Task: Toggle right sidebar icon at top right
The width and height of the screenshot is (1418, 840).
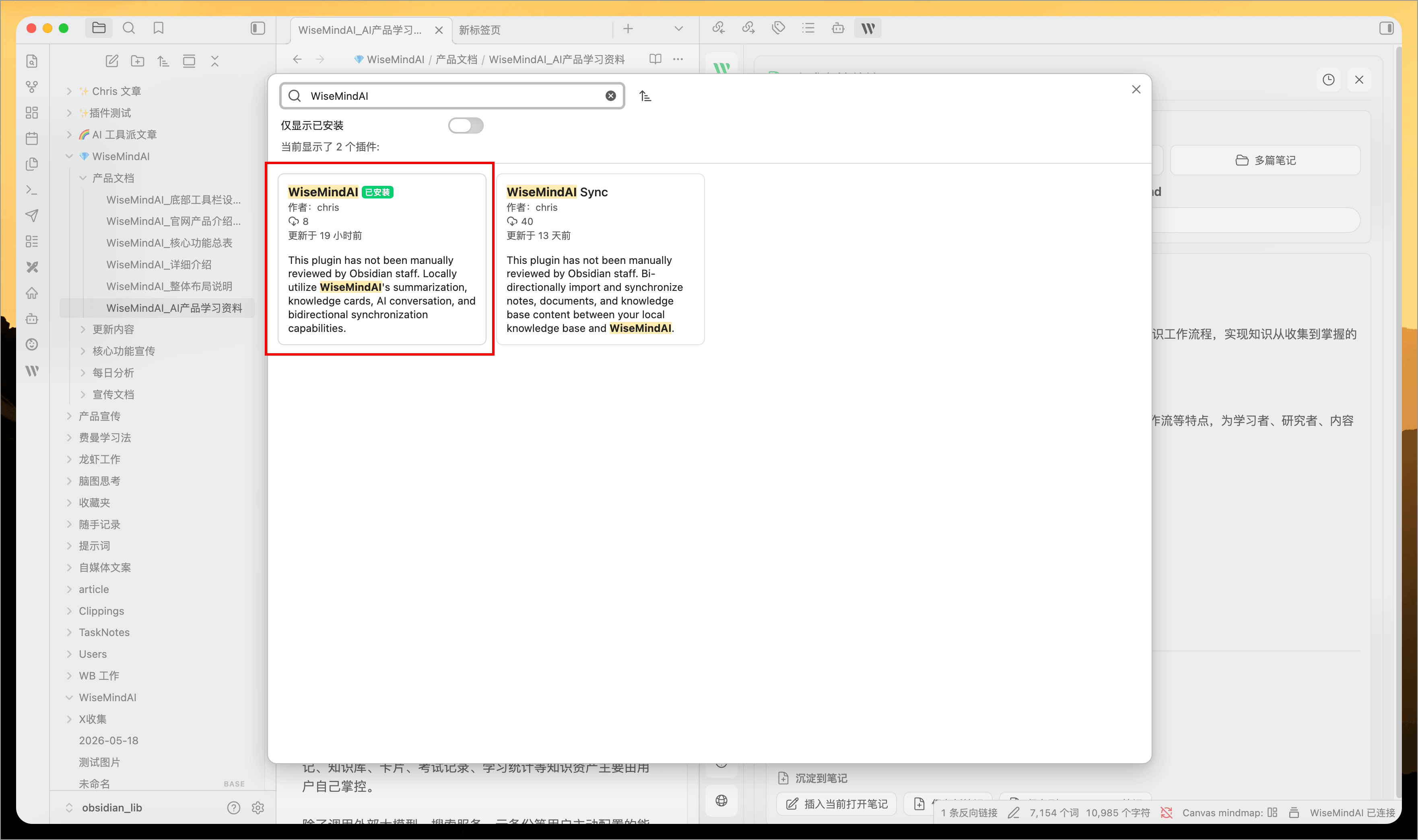Action: (x=1386, y=28)
